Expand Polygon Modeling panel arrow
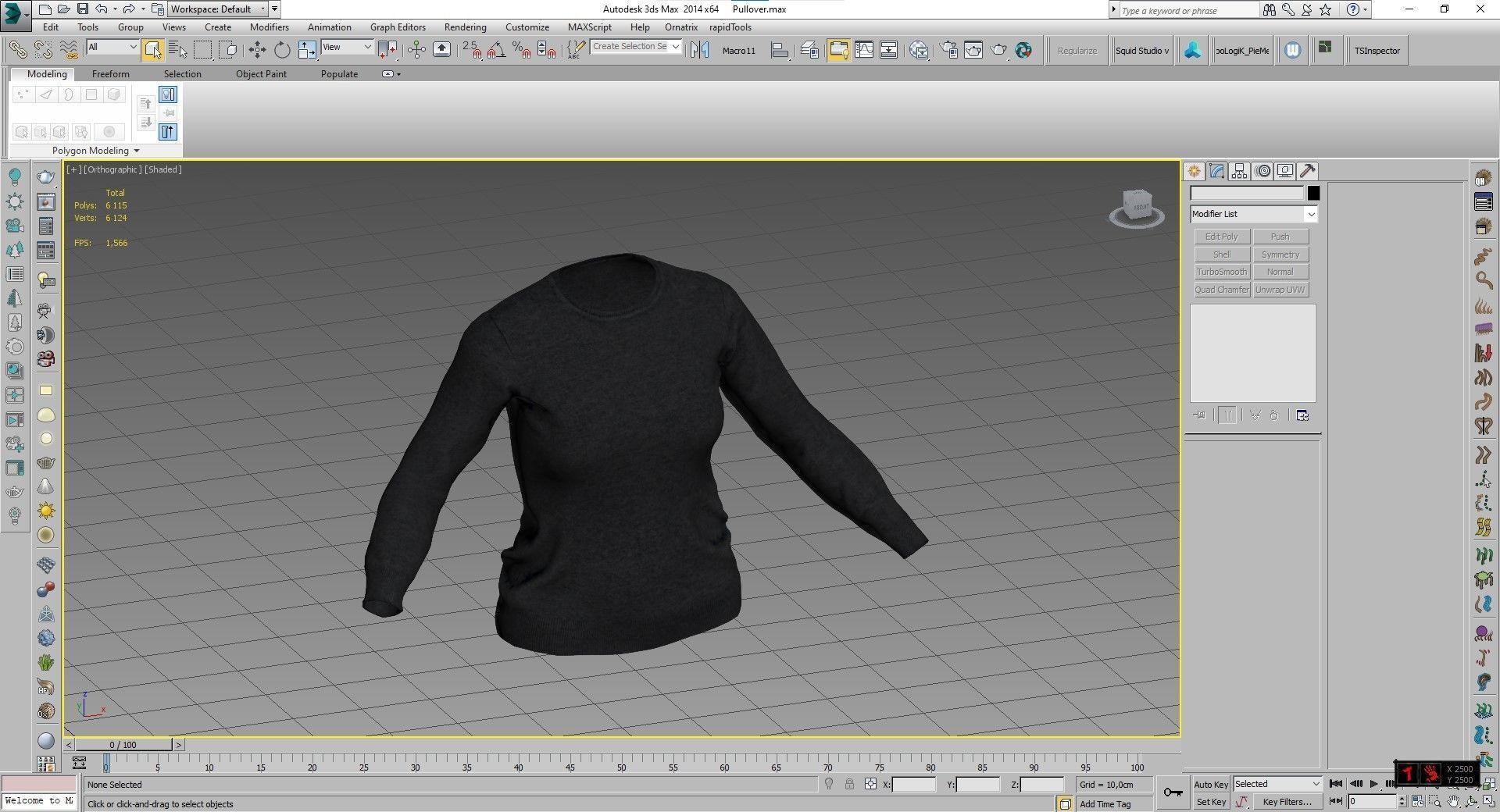This screenshot has width=1500, height=812. pyautogui.click(x=137, y=151)
